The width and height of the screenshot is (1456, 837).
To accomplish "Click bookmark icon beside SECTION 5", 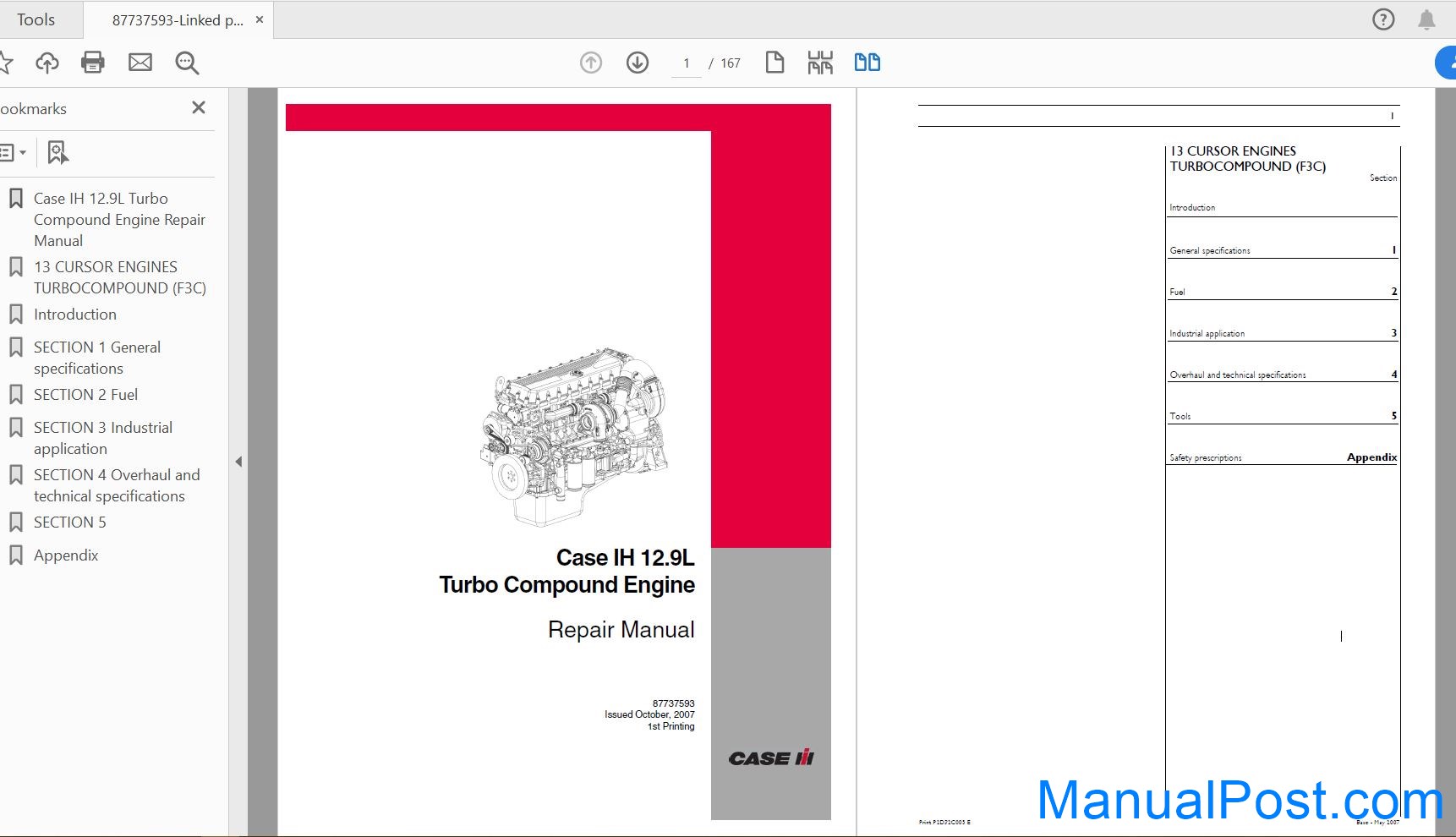I will click(x=16, y=522).
